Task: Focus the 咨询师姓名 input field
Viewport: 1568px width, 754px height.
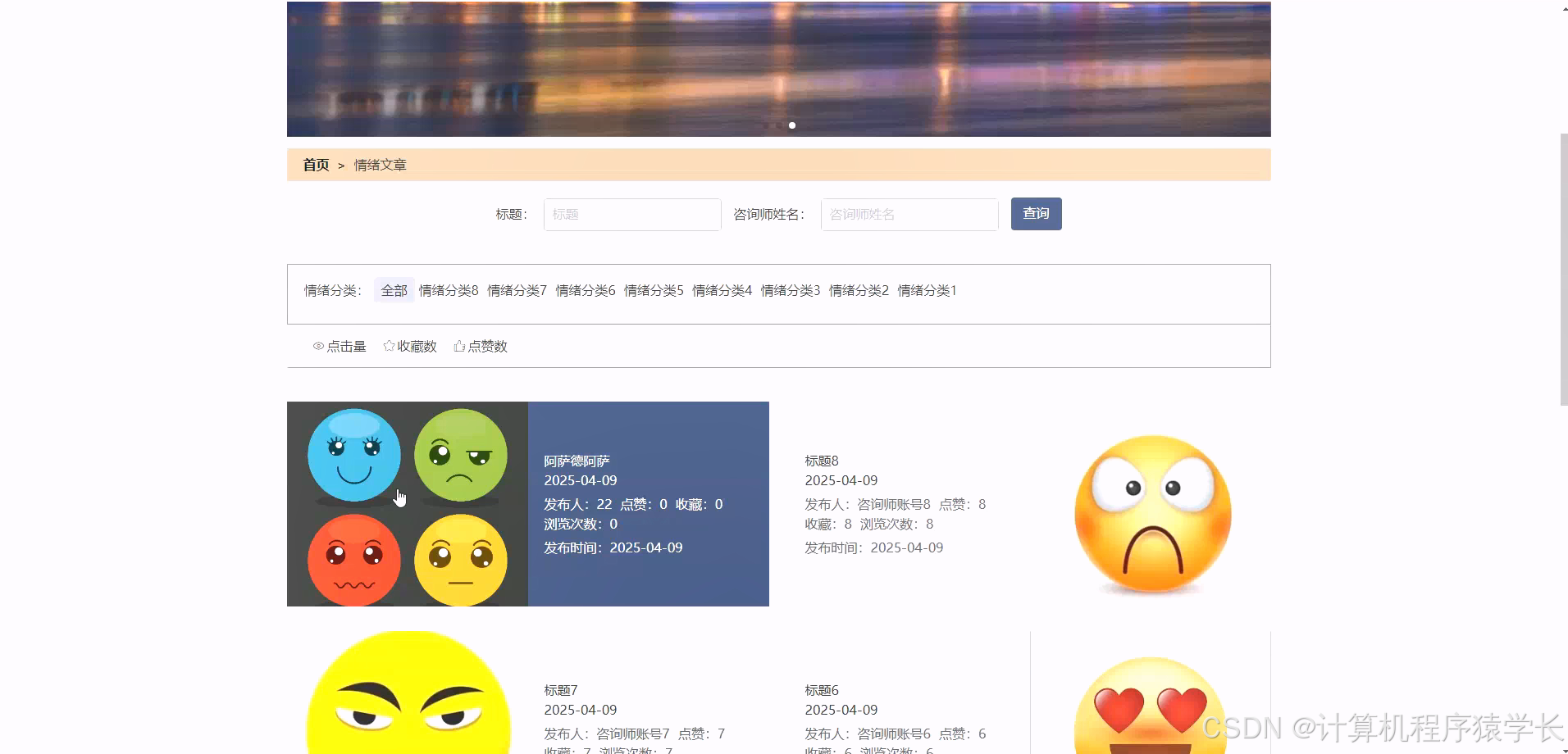Action: [909, 215]
